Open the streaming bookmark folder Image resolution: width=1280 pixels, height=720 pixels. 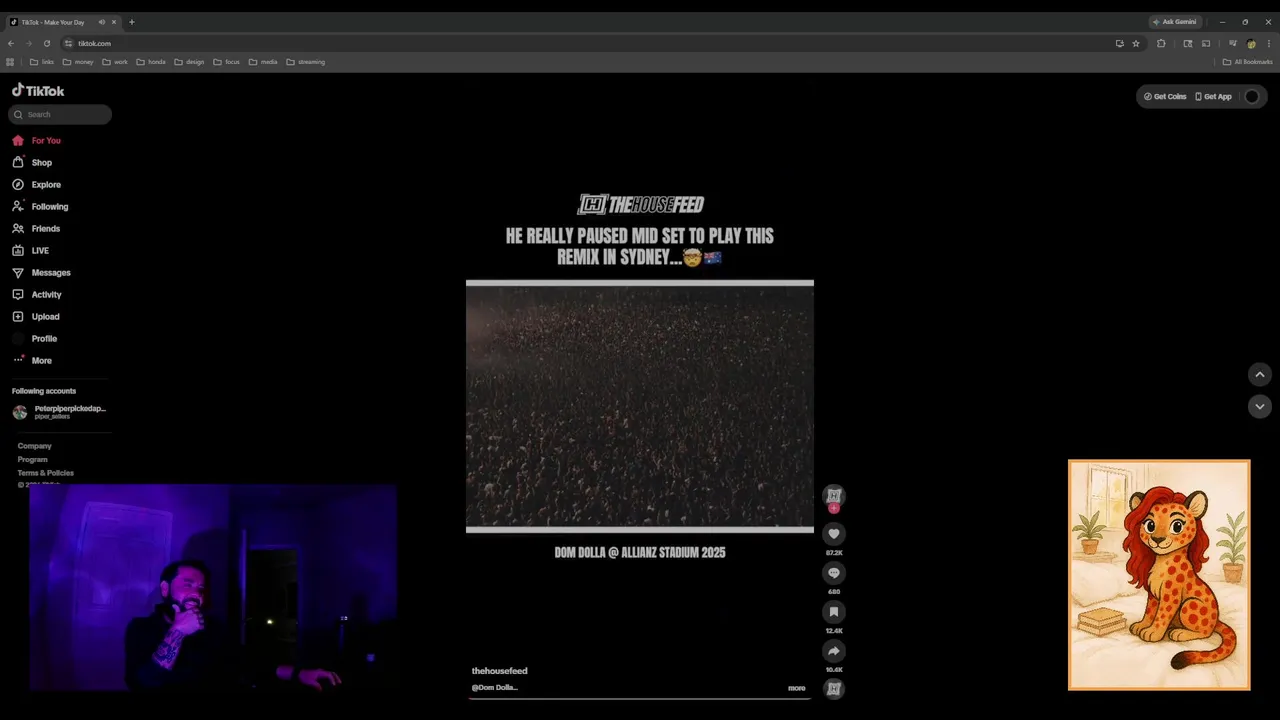(x=306, y=62)
